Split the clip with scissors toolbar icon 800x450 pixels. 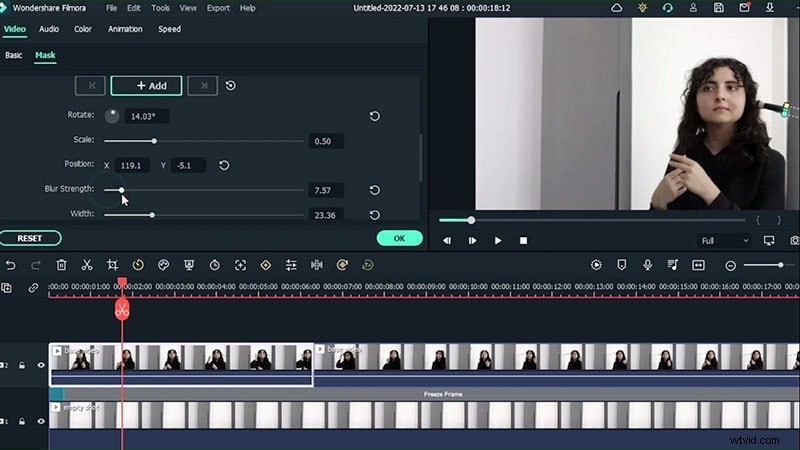pyautogui.click(x=87, y=265)
